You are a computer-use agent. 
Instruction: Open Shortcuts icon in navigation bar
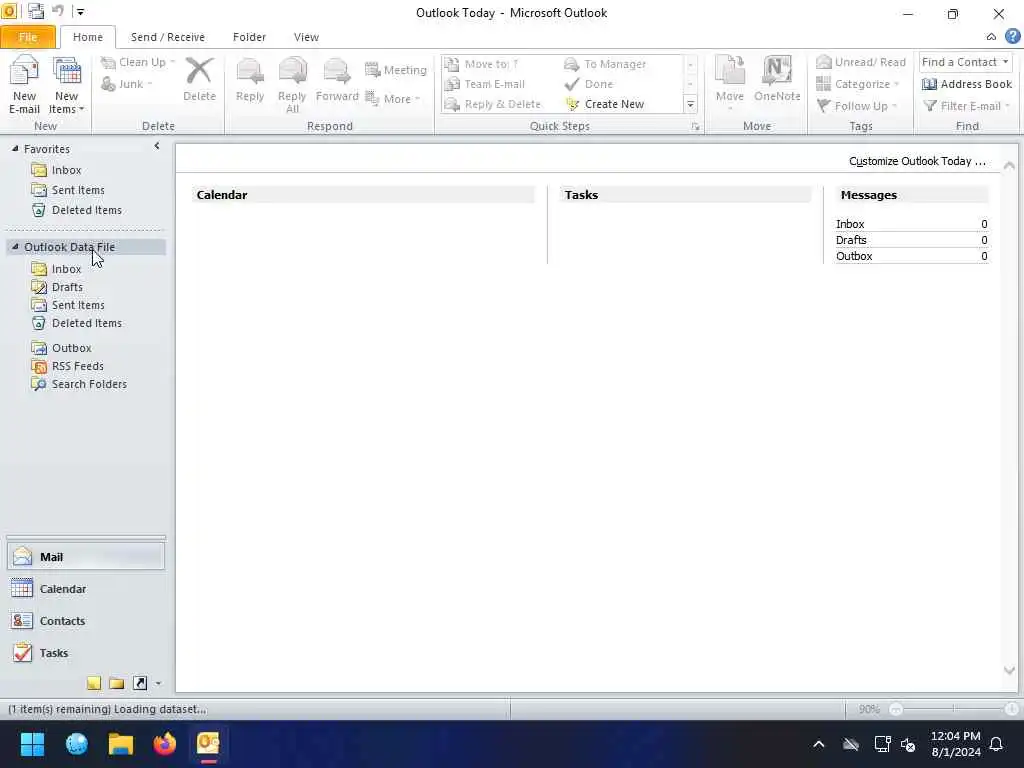[140, 683]
